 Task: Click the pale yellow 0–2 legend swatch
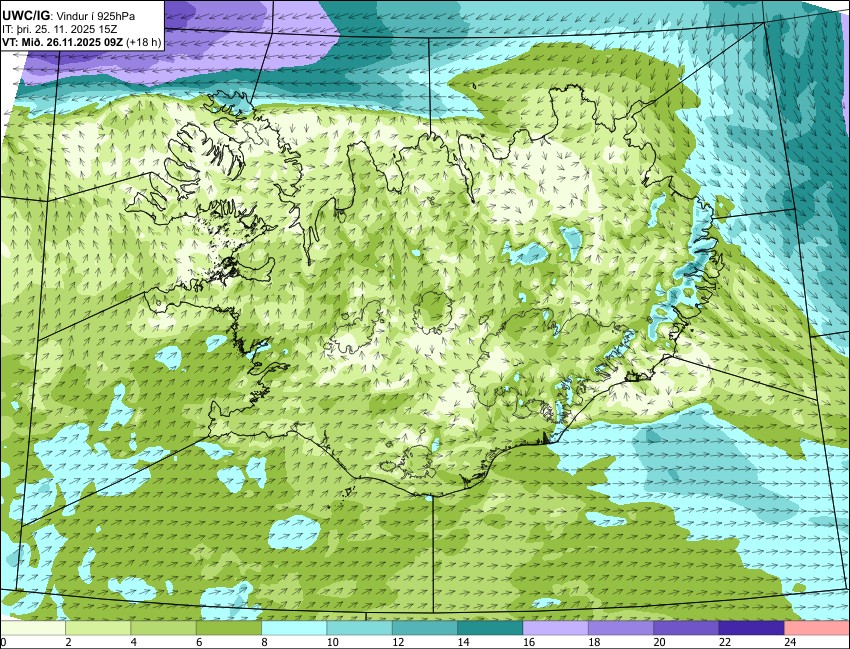click(x=33, y=628)
